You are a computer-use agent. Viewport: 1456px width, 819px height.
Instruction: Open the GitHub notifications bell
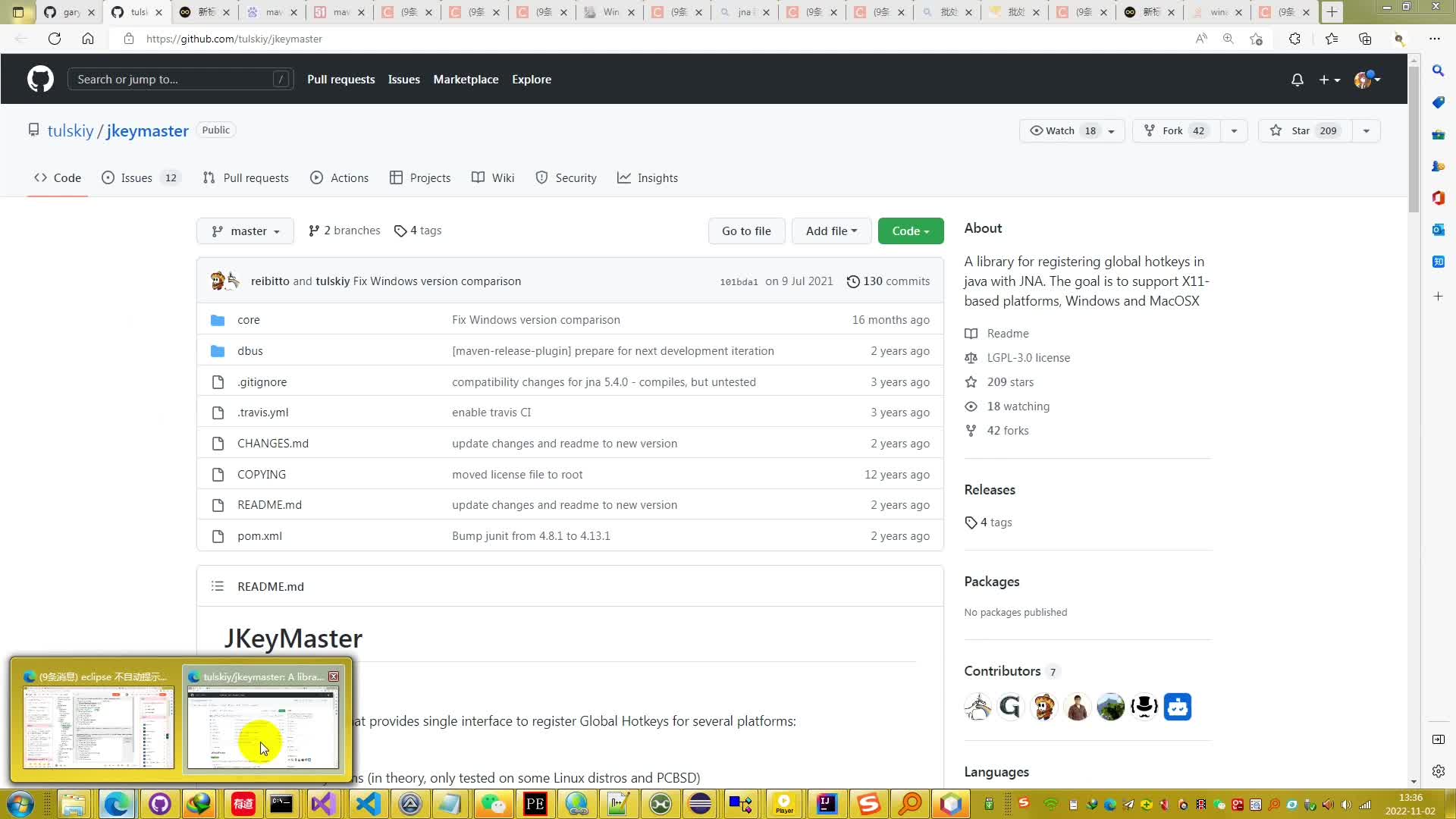click(x=1297, y=80)
